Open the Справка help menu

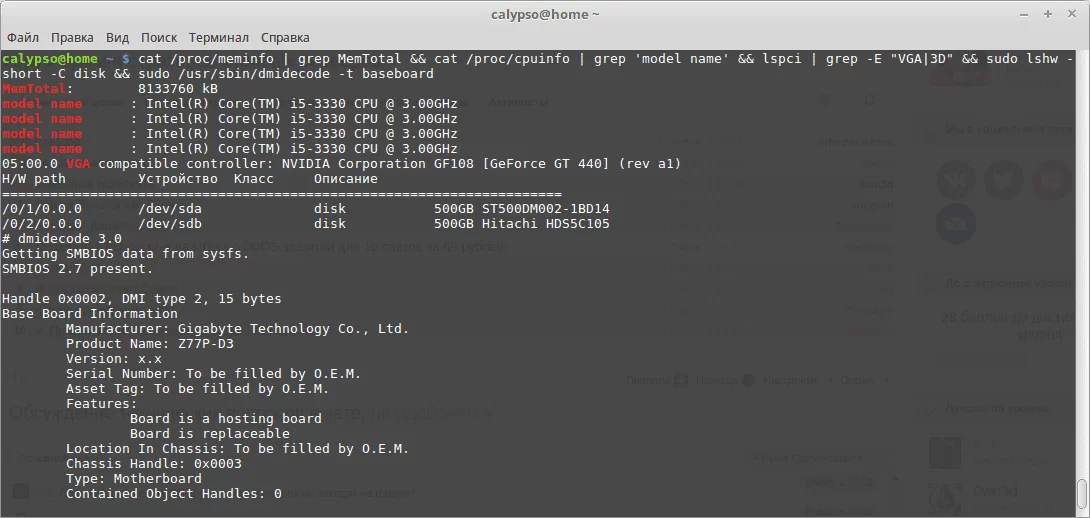(x=285, y=38)
